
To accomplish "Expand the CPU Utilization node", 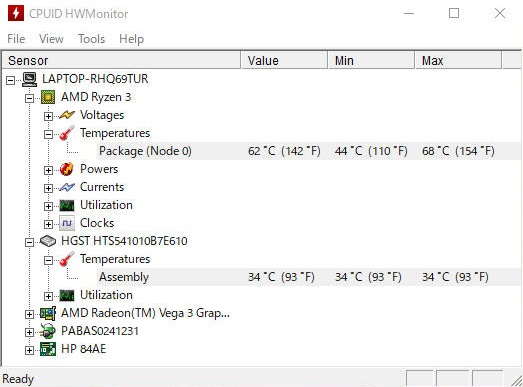I will pos(48,206).
